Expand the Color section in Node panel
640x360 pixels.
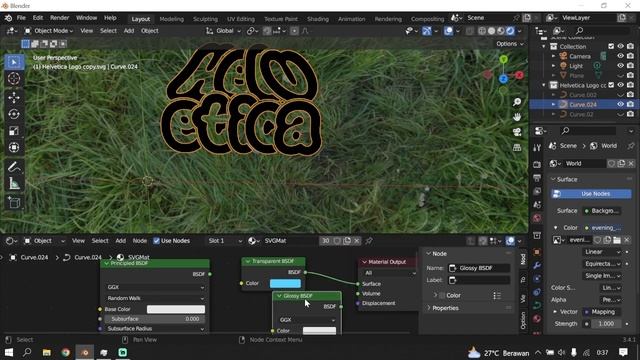coord(453,296)
